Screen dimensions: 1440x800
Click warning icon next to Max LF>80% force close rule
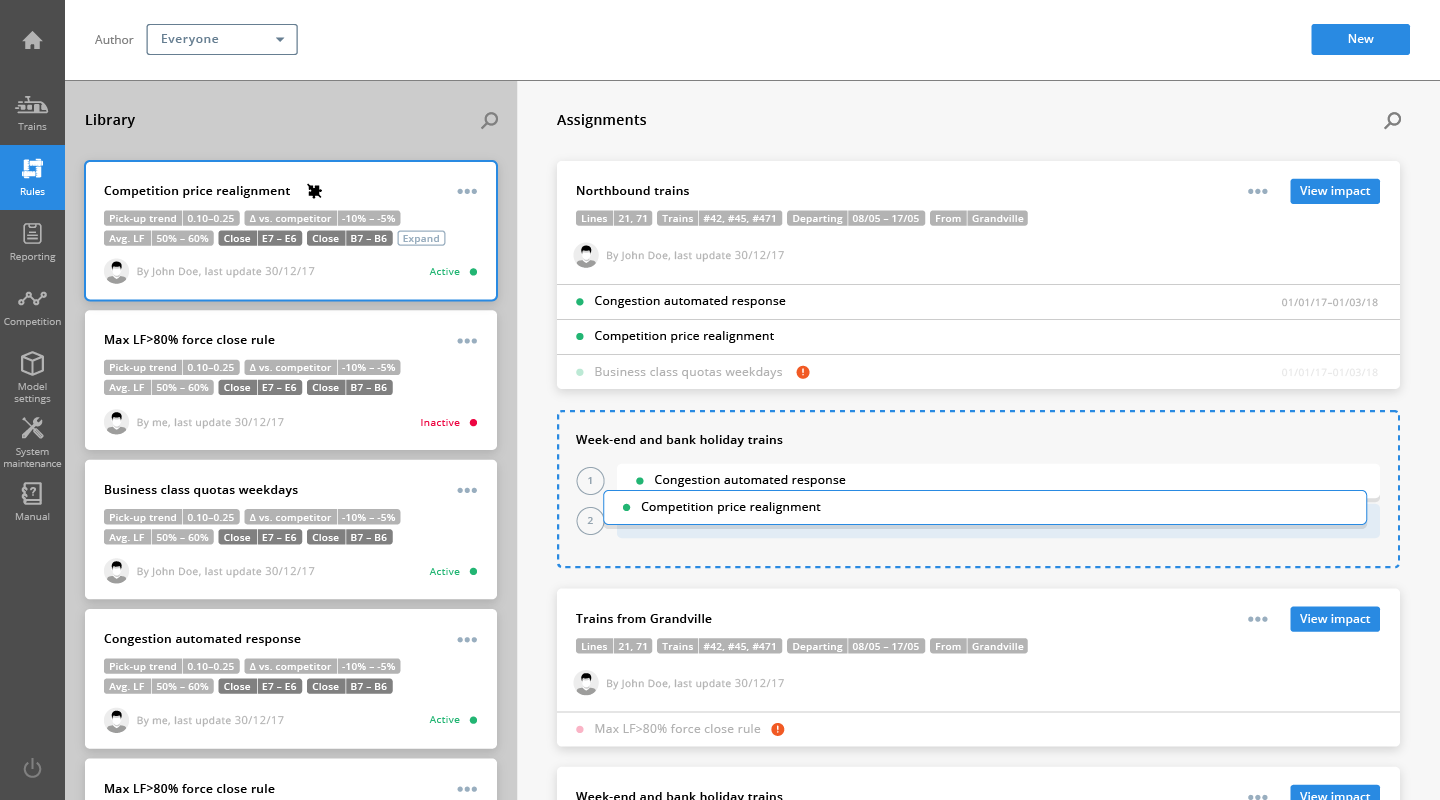pyautogui.click(x=778, y=729)
